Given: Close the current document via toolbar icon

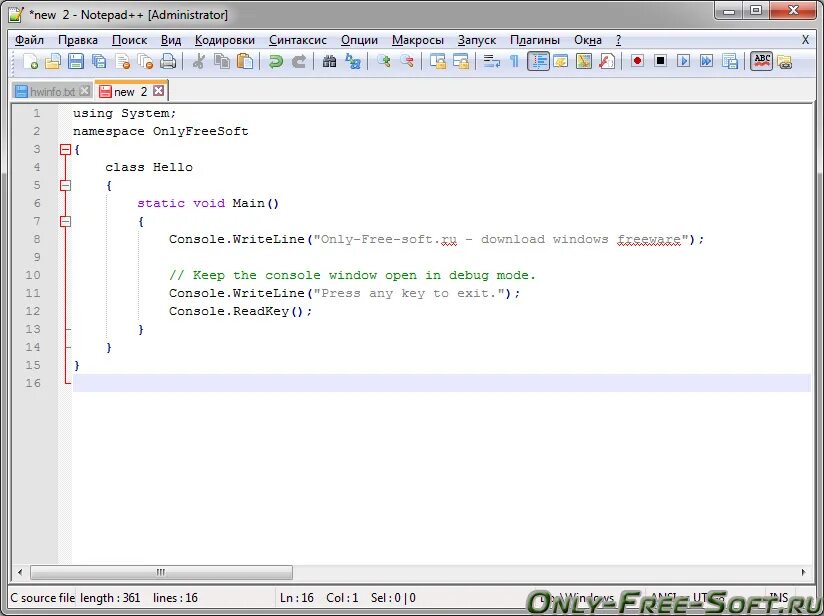Looking at the screenshot, I should point(122,61).
